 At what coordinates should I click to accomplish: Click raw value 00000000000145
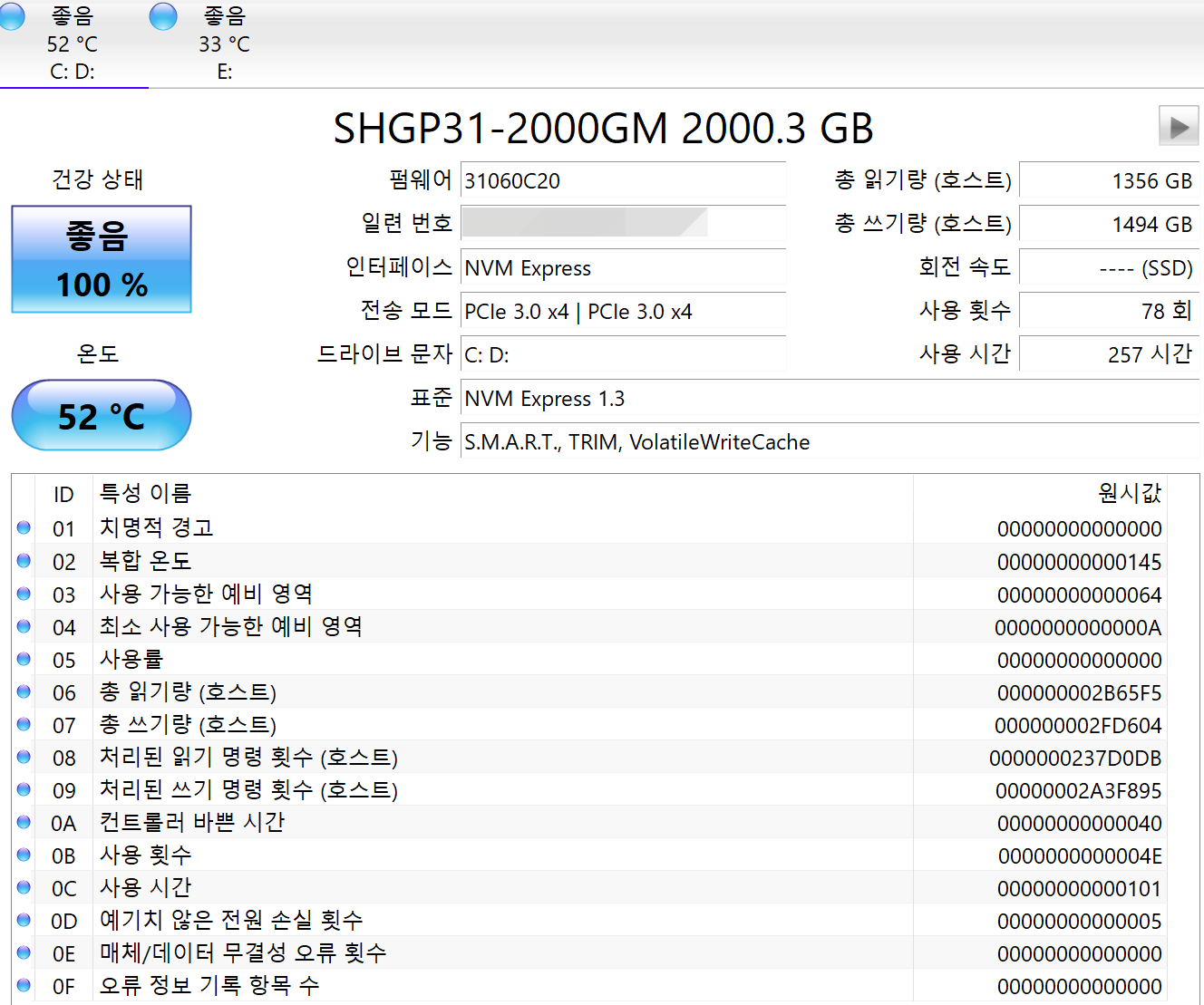[x=1080, y=562]
